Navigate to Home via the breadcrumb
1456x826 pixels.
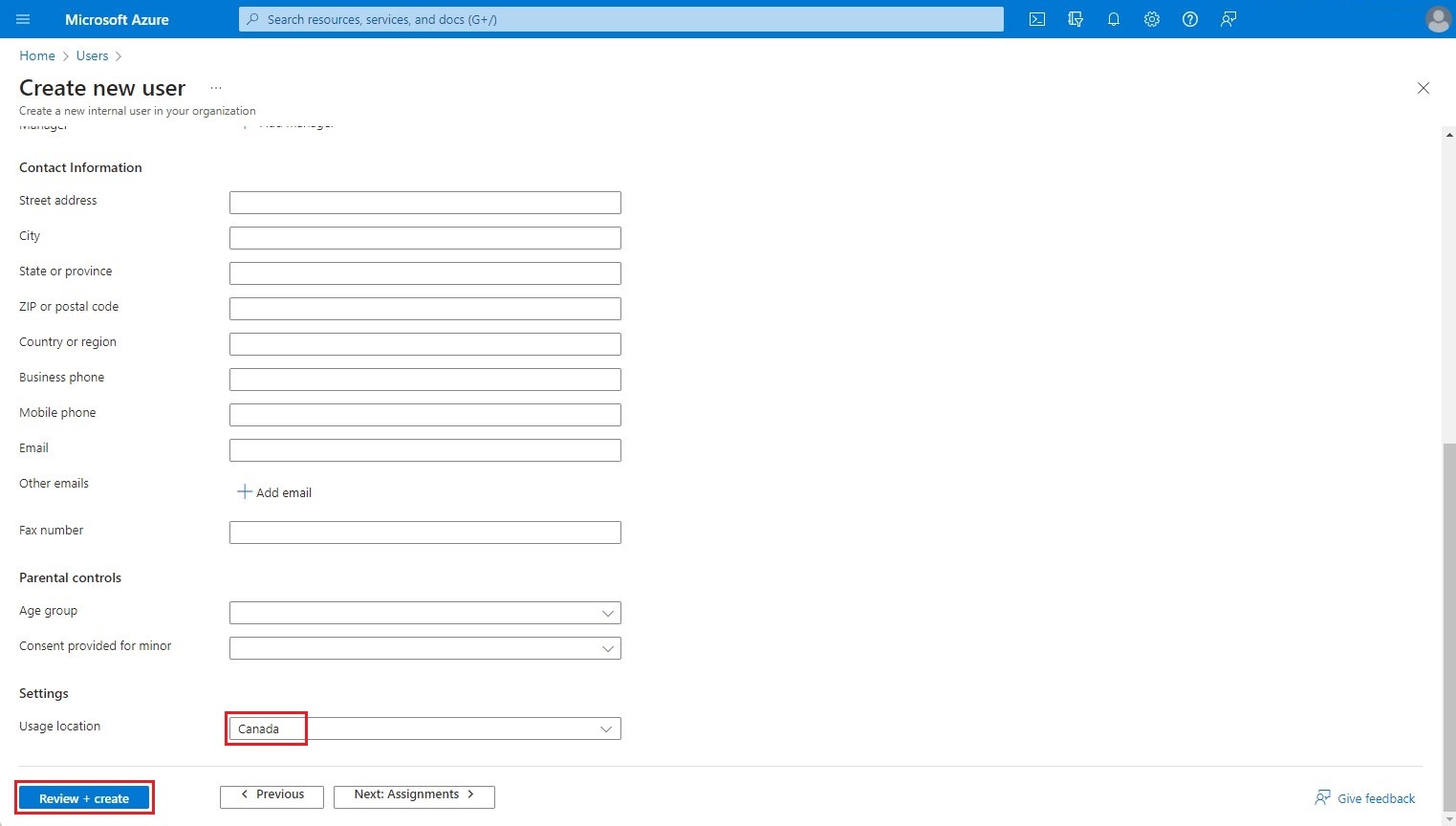click(36, 55)
